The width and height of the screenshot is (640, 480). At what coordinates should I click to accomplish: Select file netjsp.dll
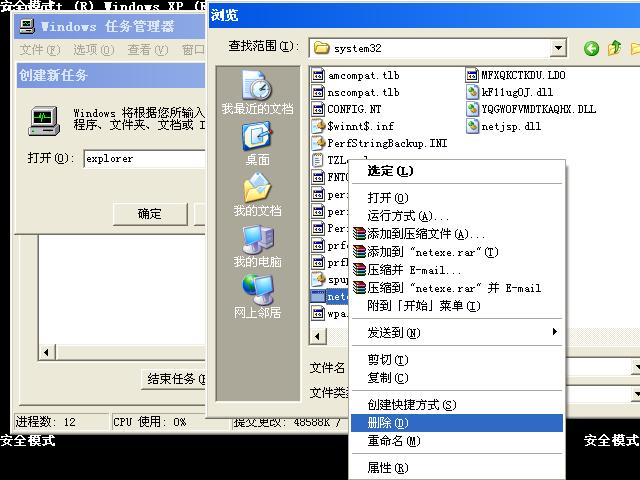pyautogui.click(x=504, y=127)
